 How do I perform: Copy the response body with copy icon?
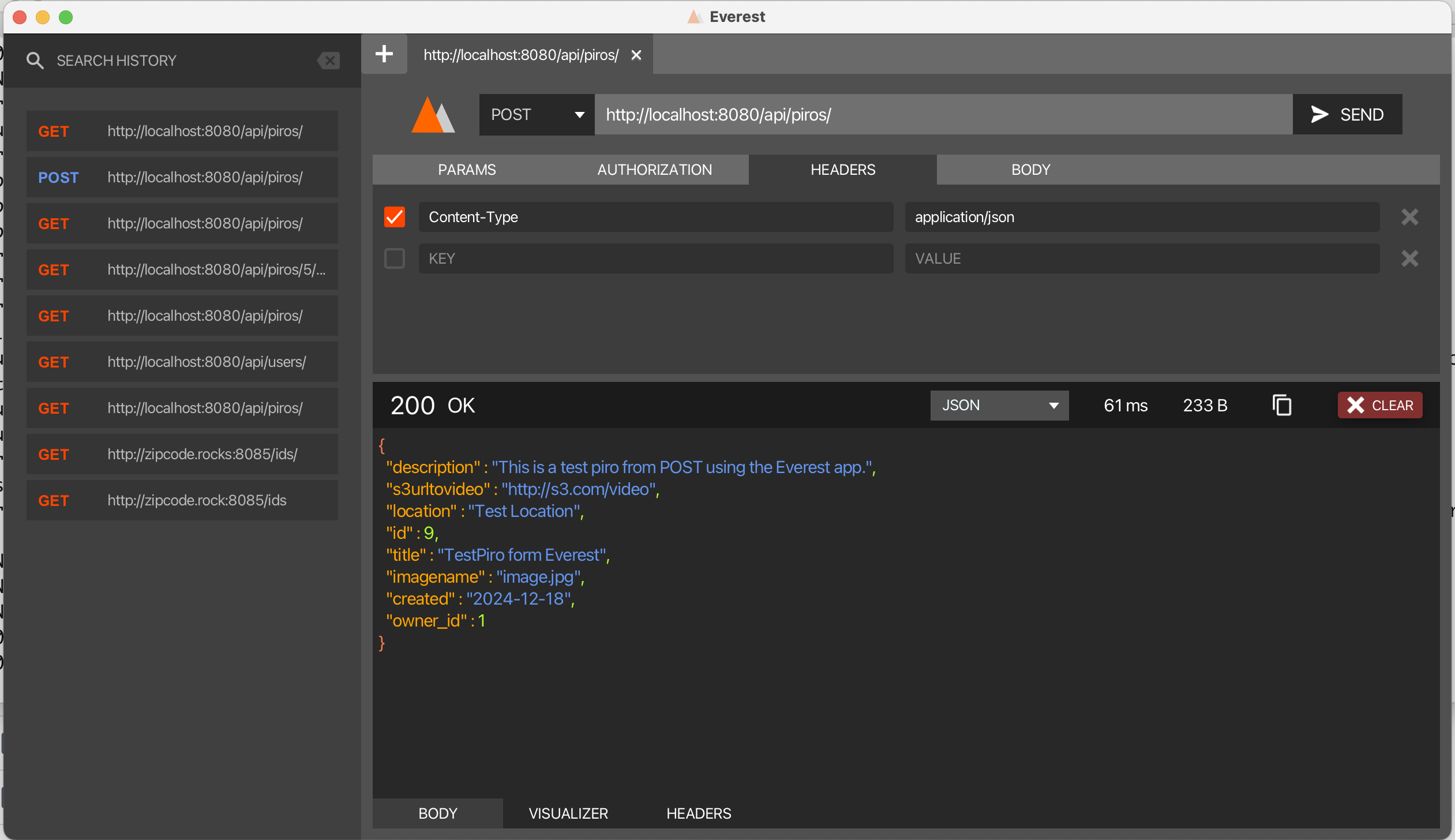(x=1281, y=405)
